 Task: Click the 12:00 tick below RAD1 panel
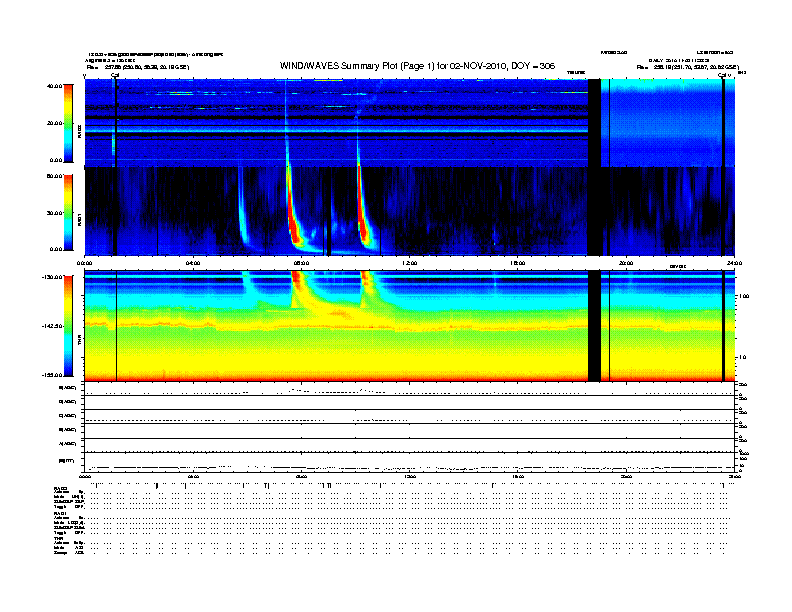(x=409, y=263)
